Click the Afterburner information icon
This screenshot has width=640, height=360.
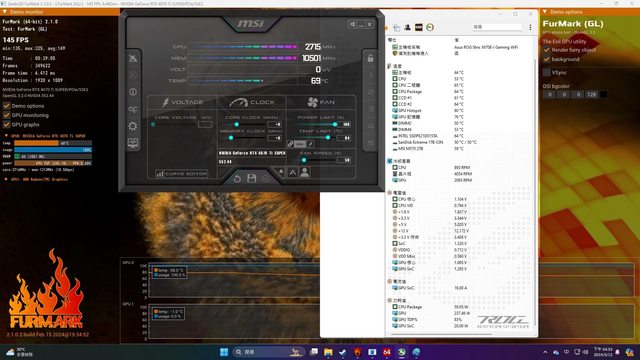[133, 92]
